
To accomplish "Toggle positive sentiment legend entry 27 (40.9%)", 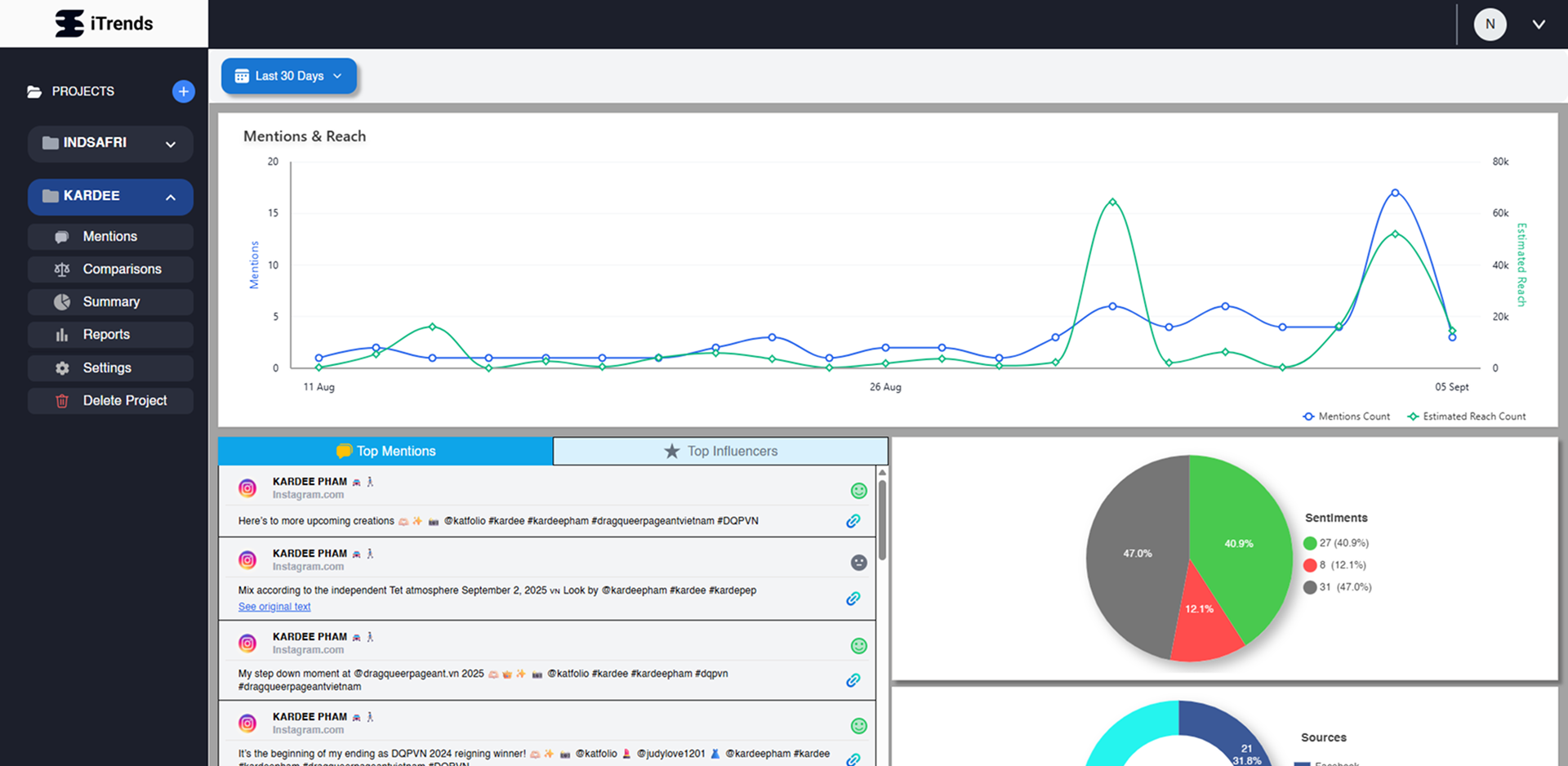I will pos(1336,543).
